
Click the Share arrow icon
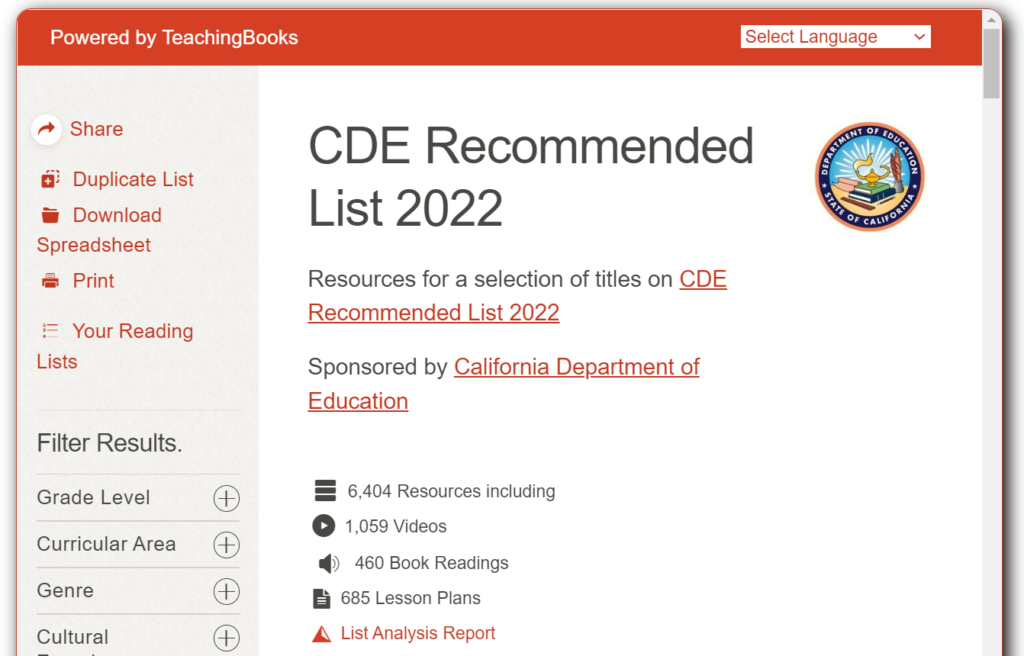(x=46, y=129)
